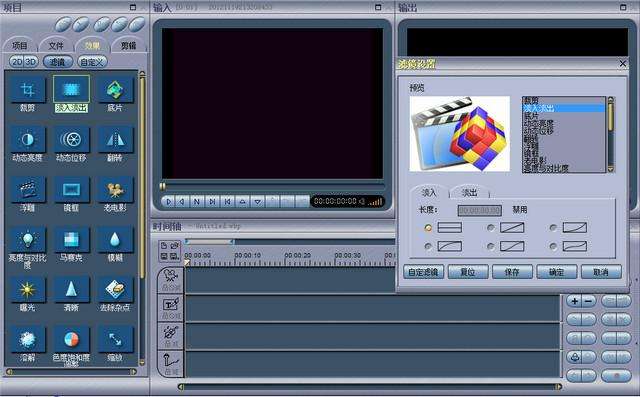Screen dimensions: 640x397
Task: Select the 老电影 old movie effect
Action: 115,190
